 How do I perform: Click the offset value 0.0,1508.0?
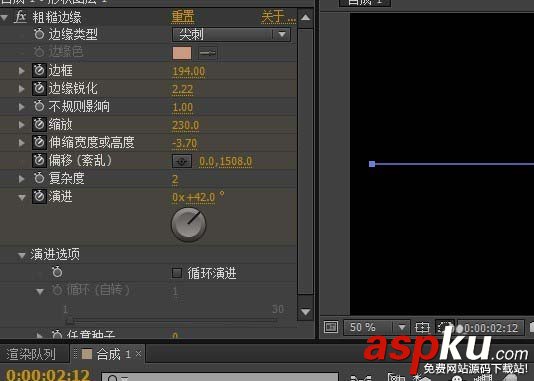click(225, 161)
